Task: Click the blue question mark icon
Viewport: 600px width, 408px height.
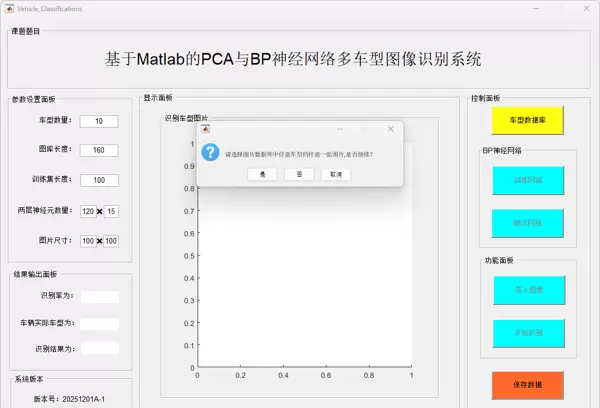Action: (210, 153)
